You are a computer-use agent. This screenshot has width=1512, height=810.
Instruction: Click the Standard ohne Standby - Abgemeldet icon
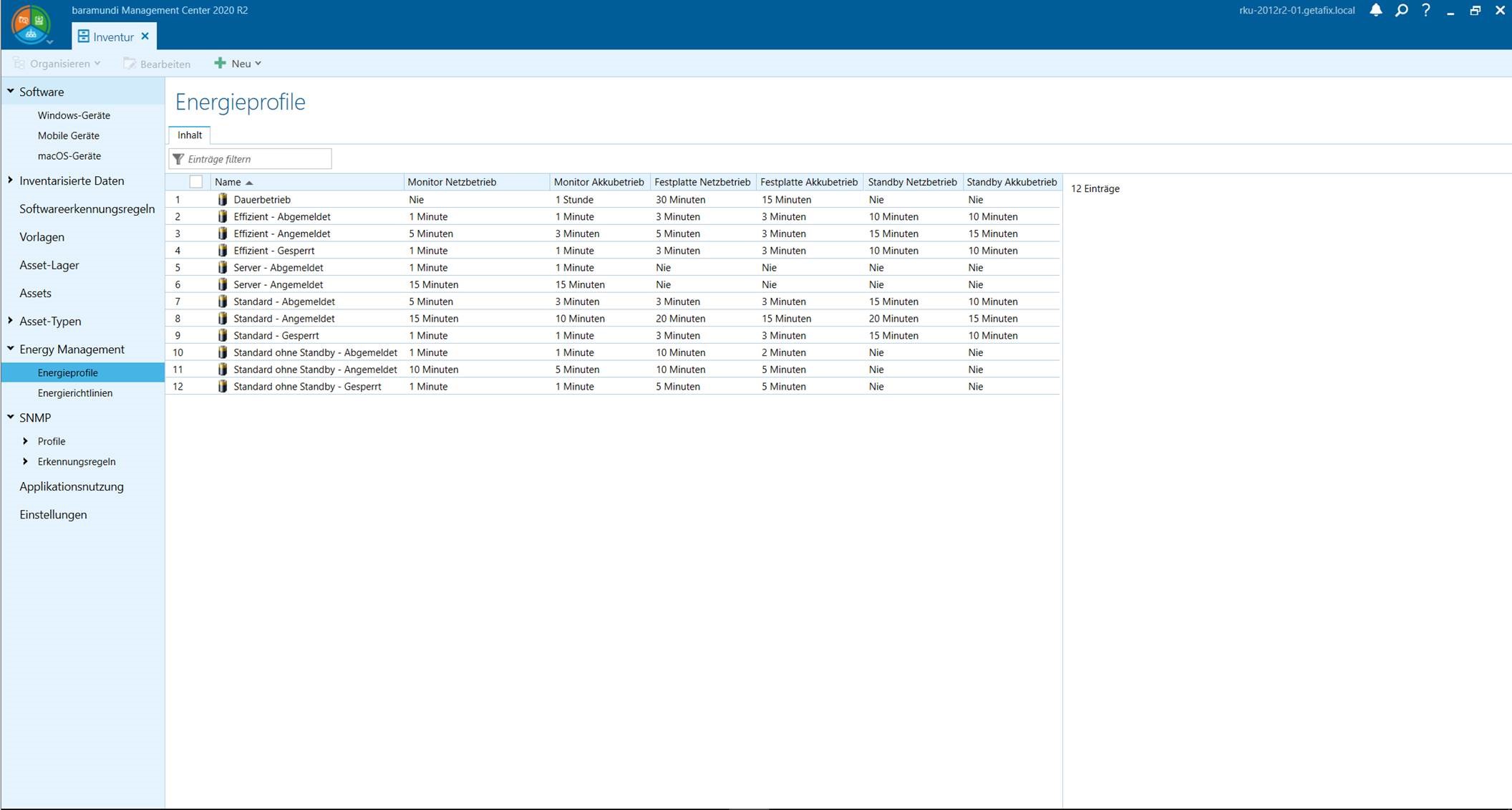click(223, 352)
